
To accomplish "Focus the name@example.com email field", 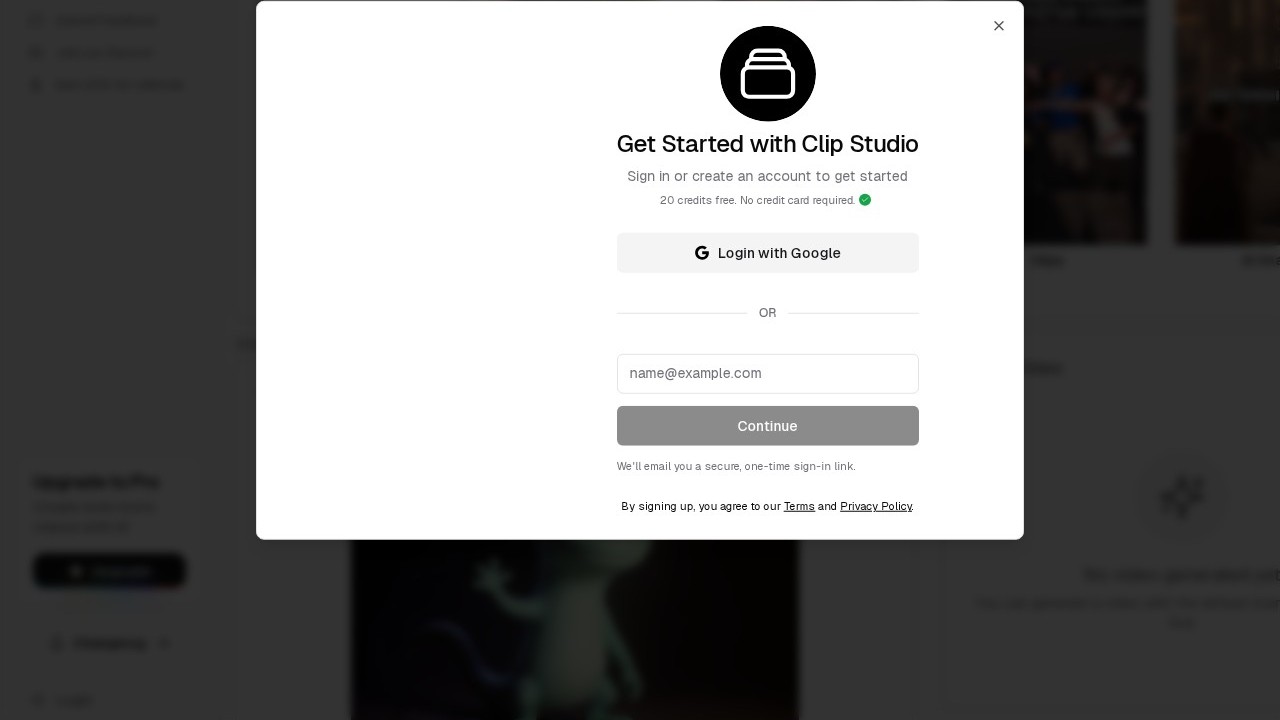I will [768, 374].
